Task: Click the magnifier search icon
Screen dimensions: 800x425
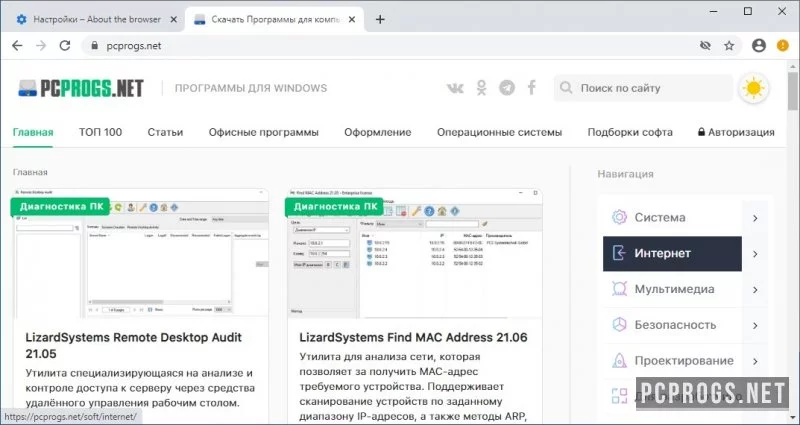Action: [x=566, y=88]
